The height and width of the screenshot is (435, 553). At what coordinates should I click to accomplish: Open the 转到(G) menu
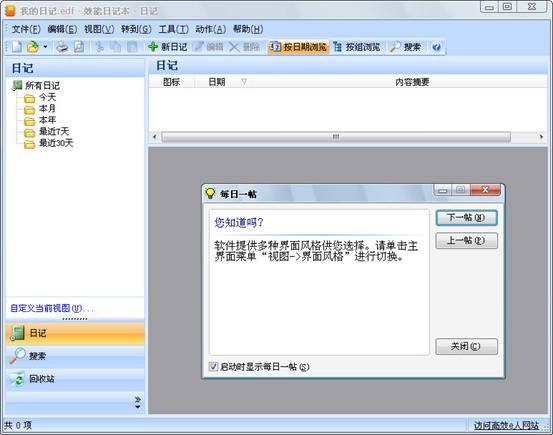[136, 29]
